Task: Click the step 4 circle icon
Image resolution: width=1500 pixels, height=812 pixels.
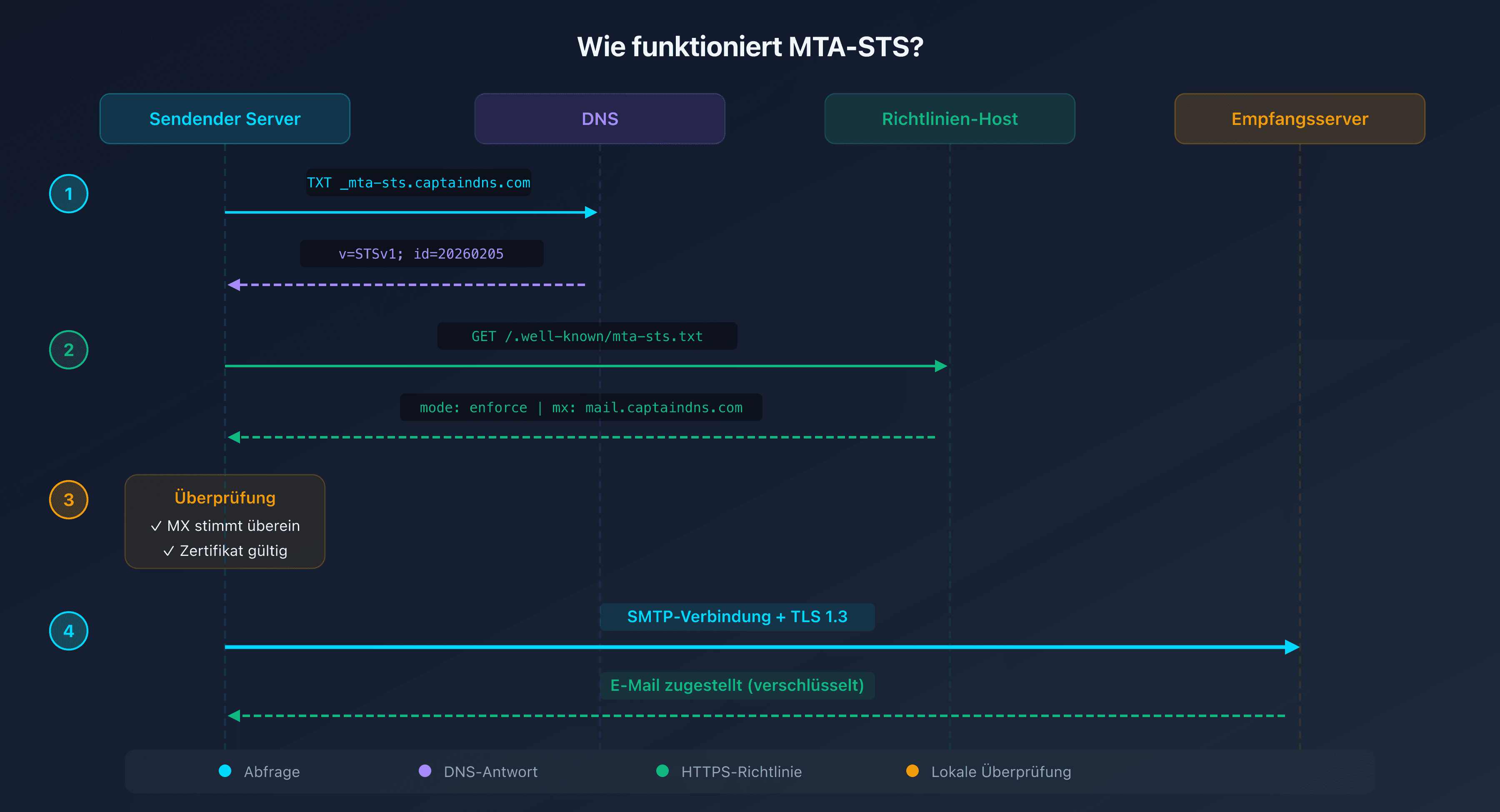Action: coord(68,630)
